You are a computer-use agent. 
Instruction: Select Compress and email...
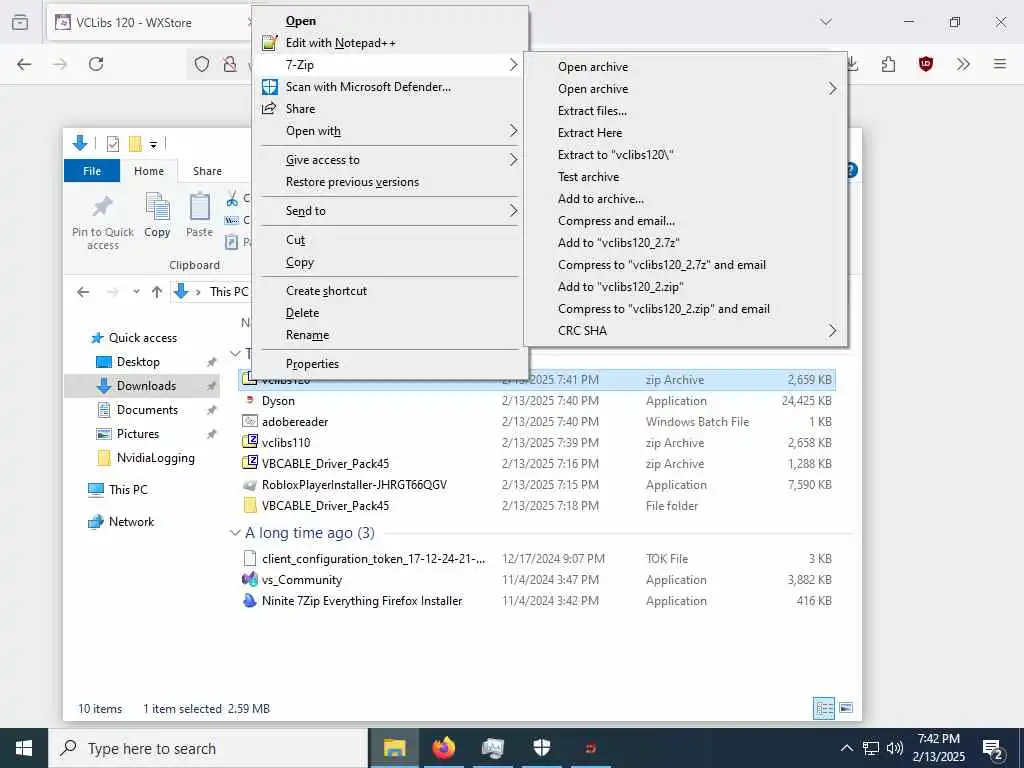pyautogui.click(x=686, y=221)
